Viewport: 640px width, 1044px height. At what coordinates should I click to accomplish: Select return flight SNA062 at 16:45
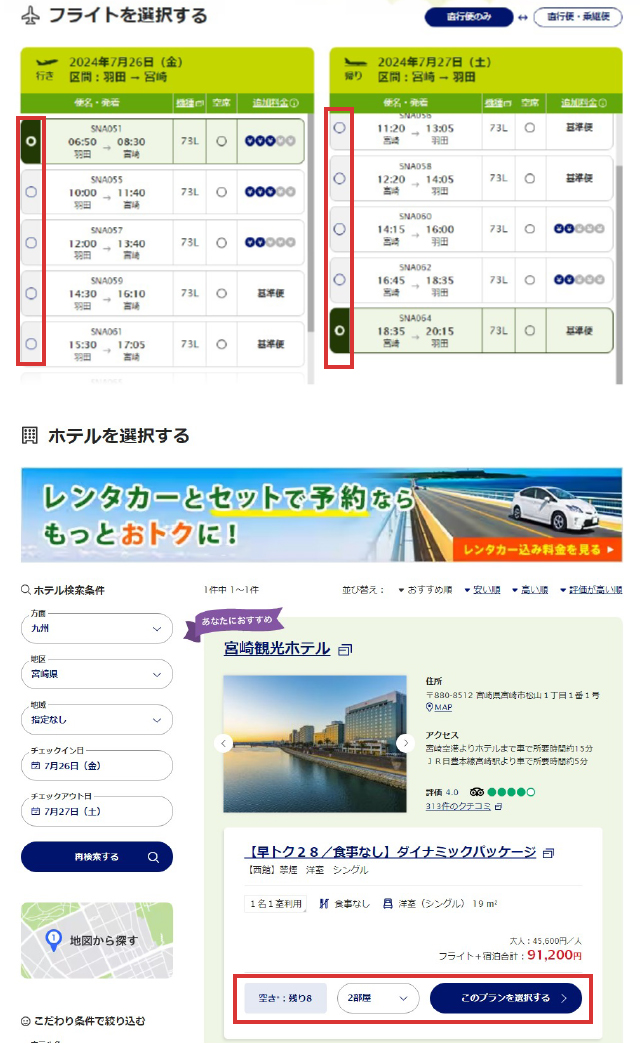click(340, 280)
